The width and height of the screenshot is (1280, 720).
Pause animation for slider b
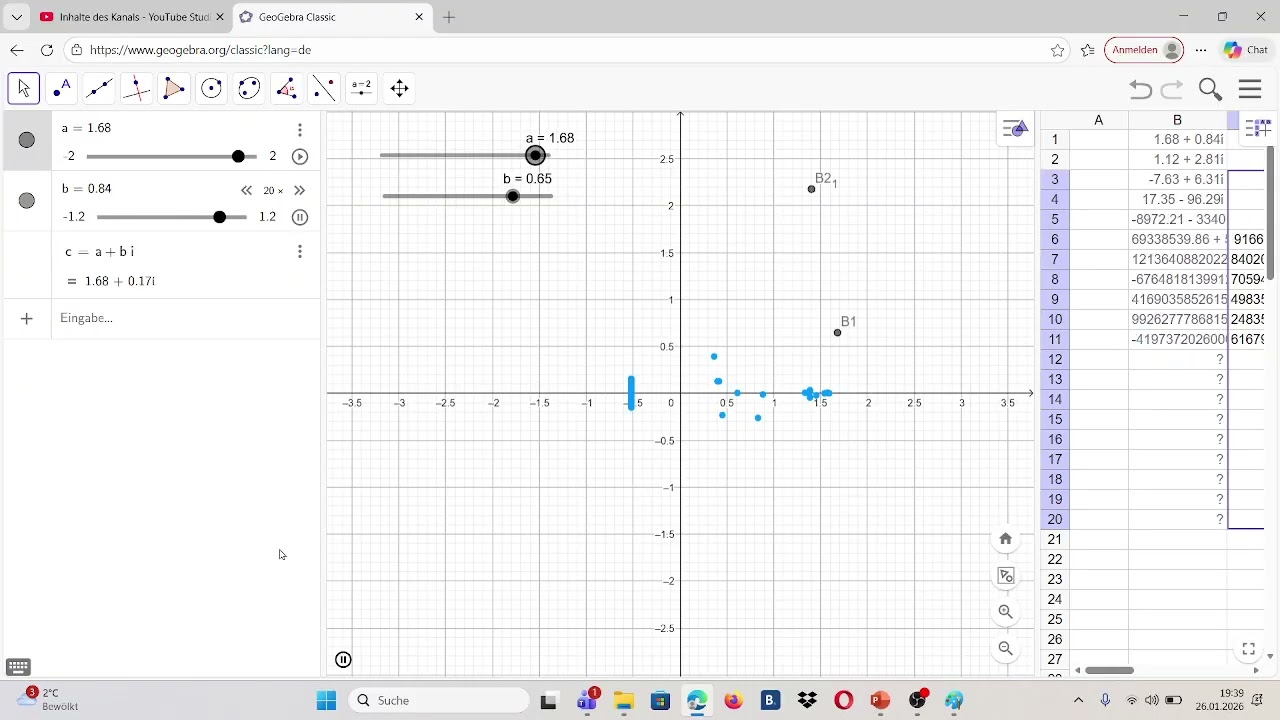299,217
